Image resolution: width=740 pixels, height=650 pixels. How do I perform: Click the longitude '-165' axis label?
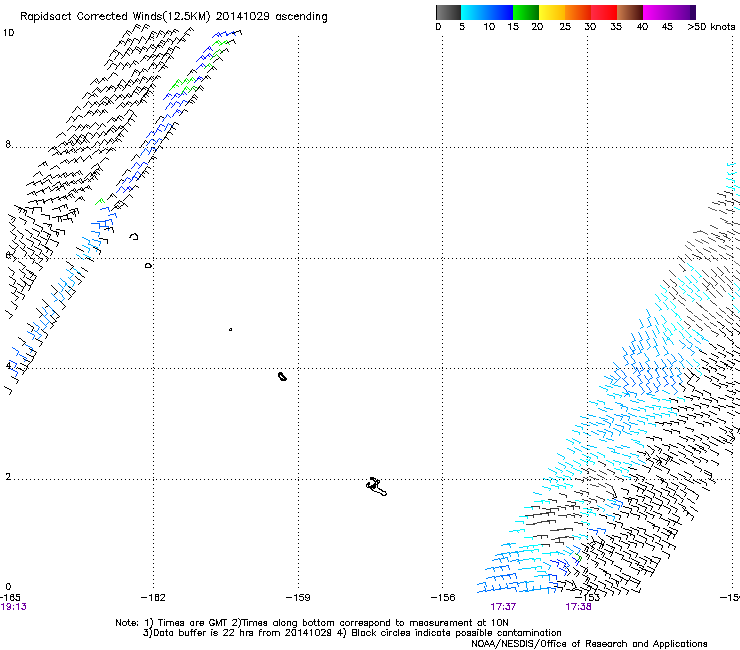pos(10,598)
